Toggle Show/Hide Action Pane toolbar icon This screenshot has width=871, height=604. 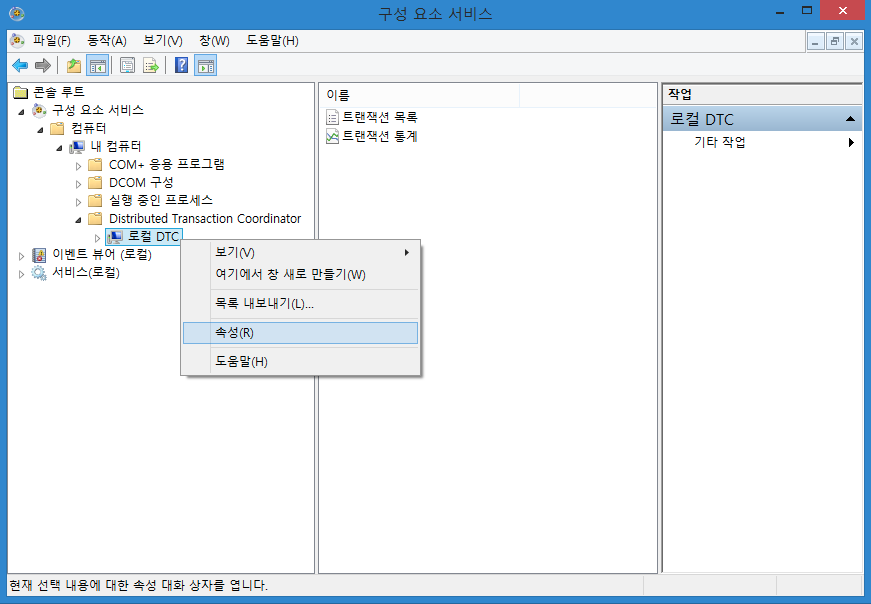206,66
